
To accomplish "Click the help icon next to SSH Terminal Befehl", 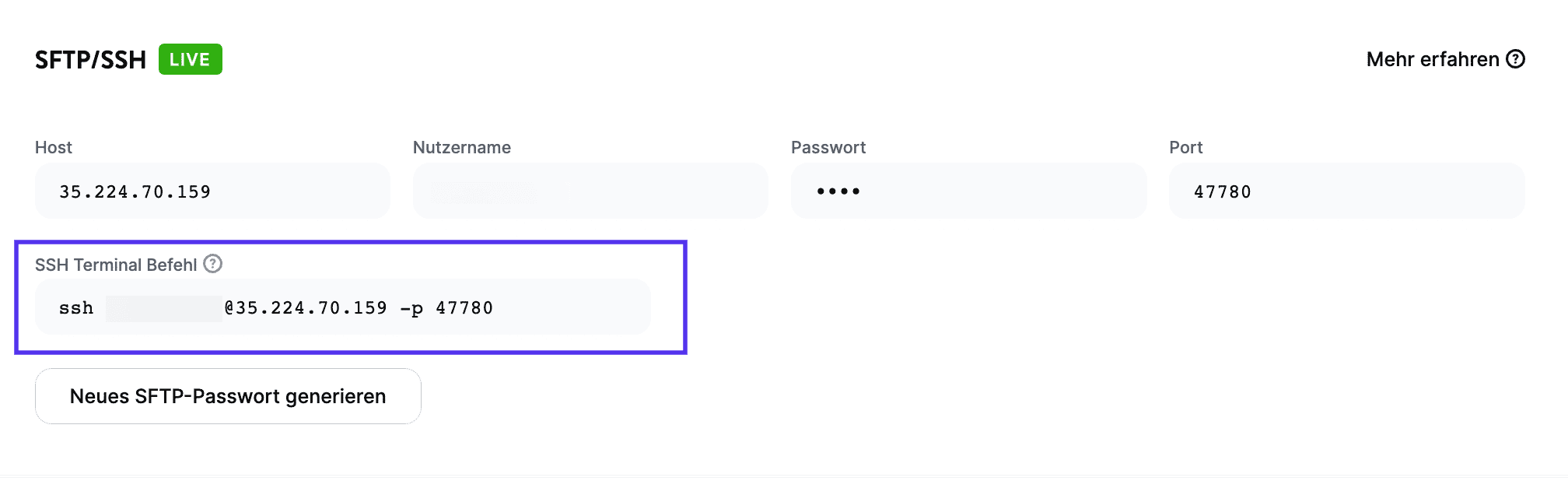I will pyautogui.click(x=212, y=264).
